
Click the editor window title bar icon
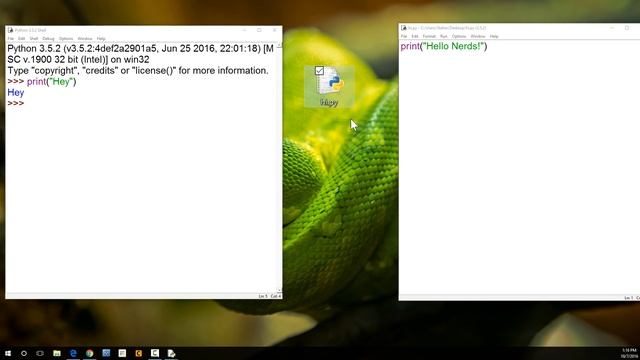404,28
